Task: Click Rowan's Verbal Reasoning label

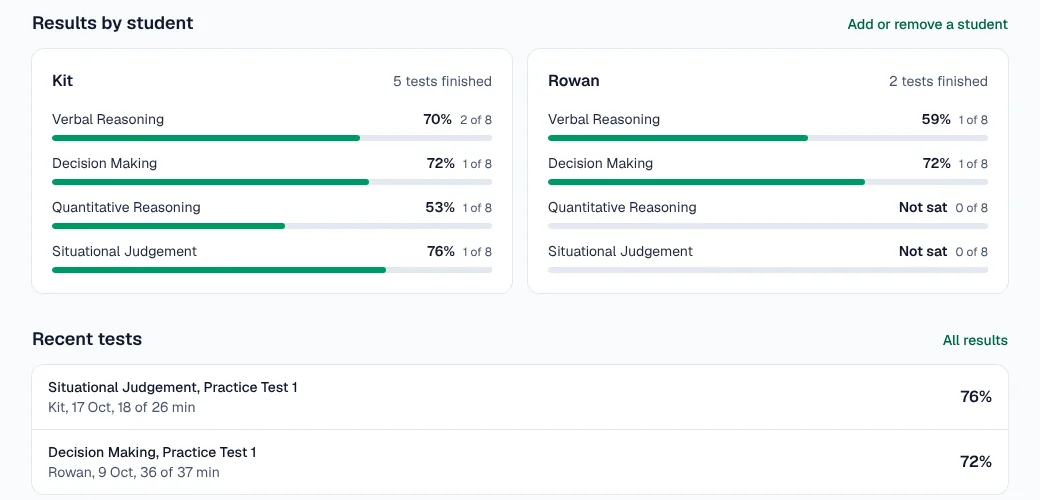Action: click(x=604, y=119)
